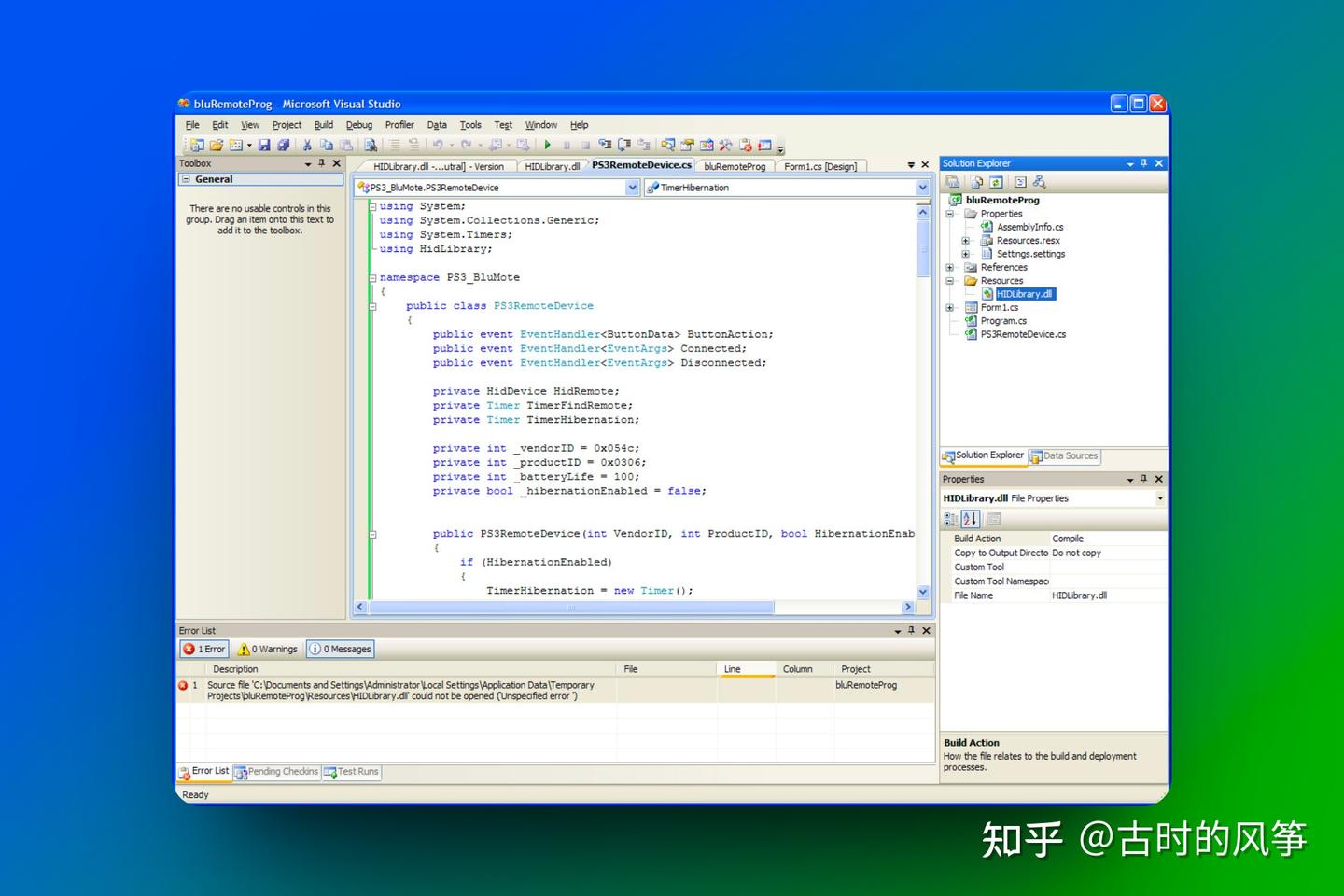Switch to the Test Runs tab
Screen dimensions: 1344x896
[351, 772]
